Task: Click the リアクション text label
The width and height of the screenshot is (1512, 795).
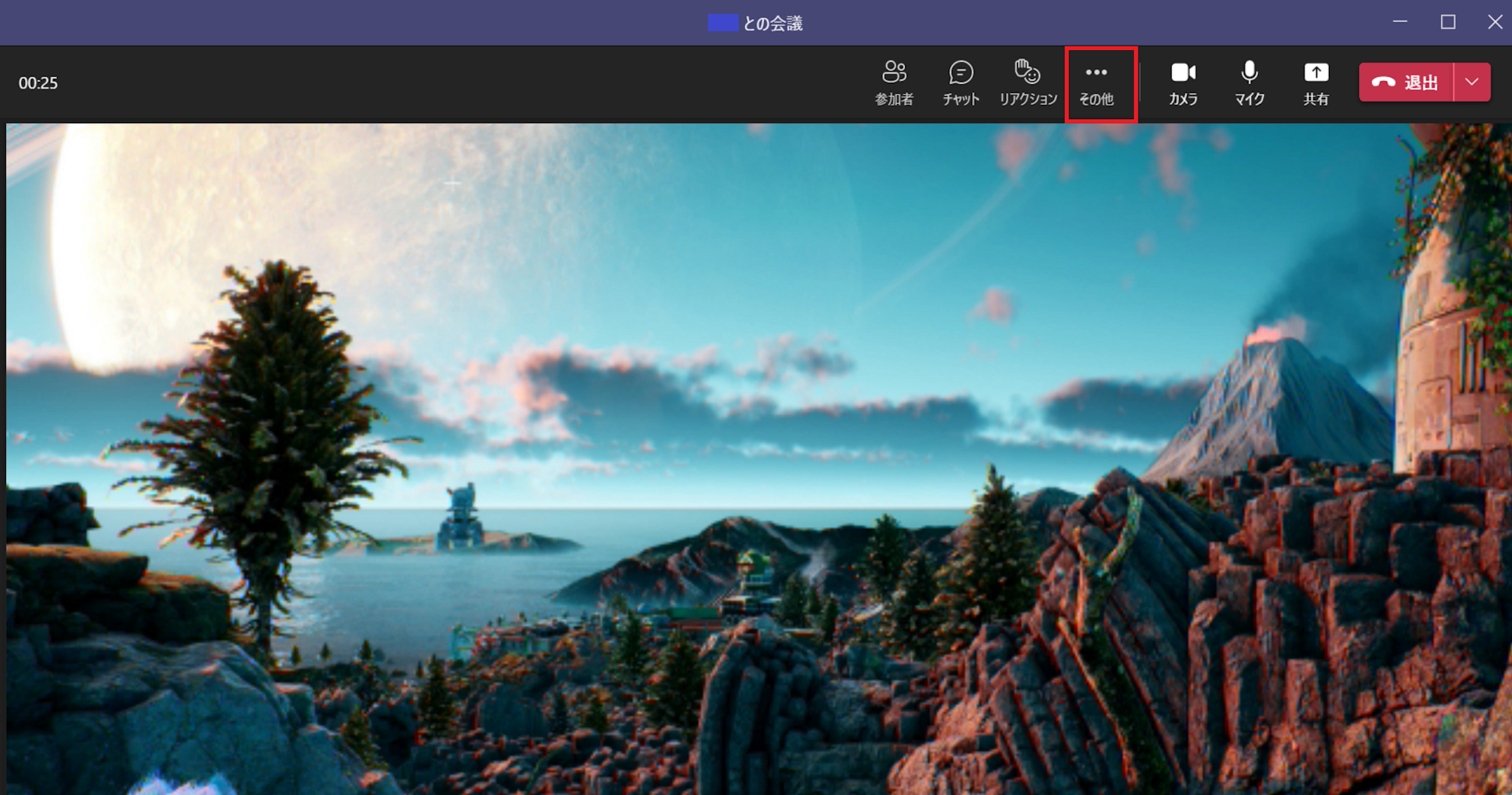Action: pyautogui.click(x=1028, y=100)
